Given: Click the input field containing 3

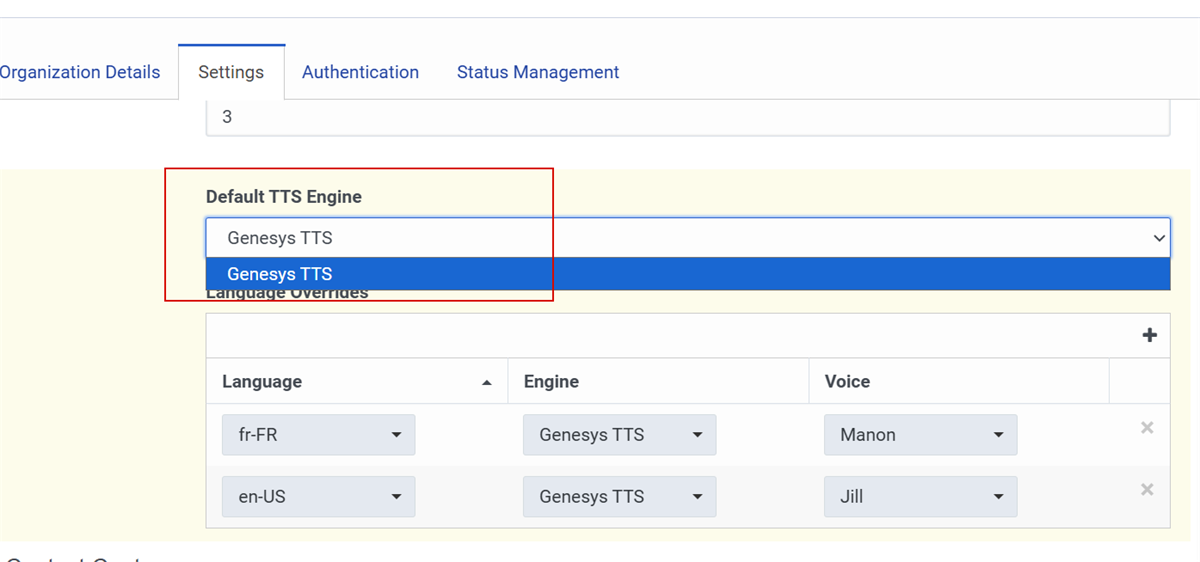Looking at the screenshot, I should 687,117.
